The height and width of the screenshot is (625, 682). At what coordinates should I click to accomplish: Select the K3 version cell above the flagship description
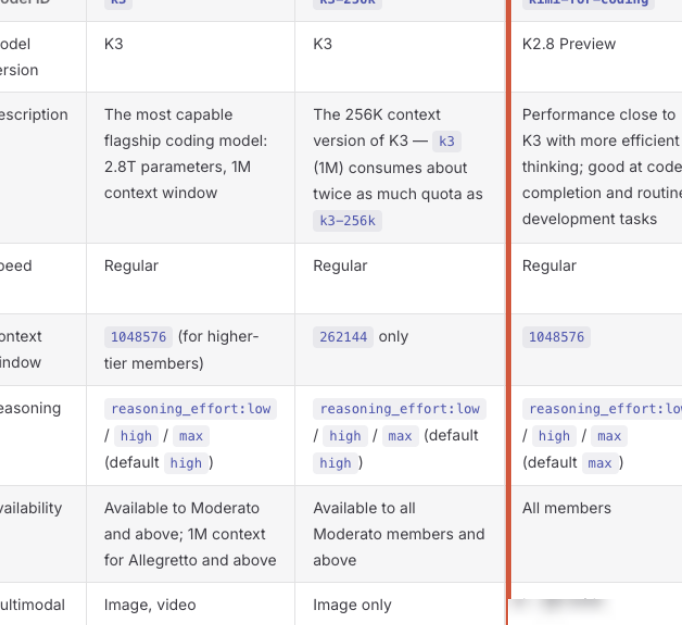[x=114, y=44]
